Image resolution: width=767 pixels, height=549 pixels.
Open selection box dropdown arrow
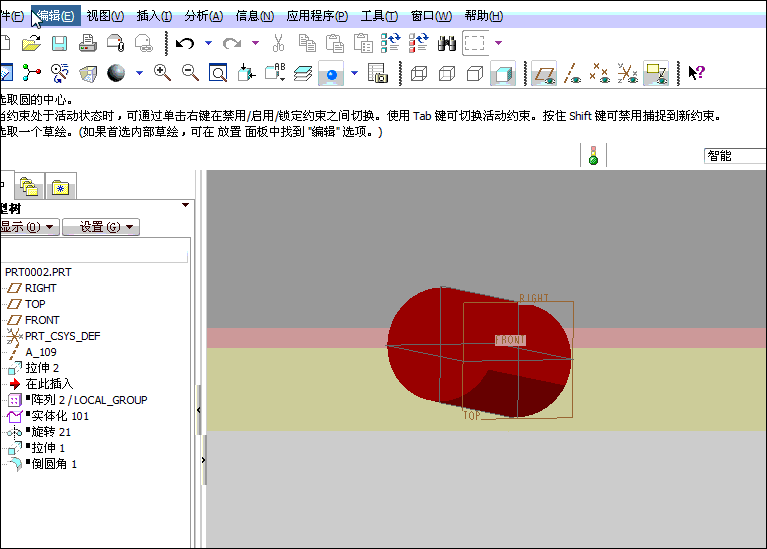498,43
